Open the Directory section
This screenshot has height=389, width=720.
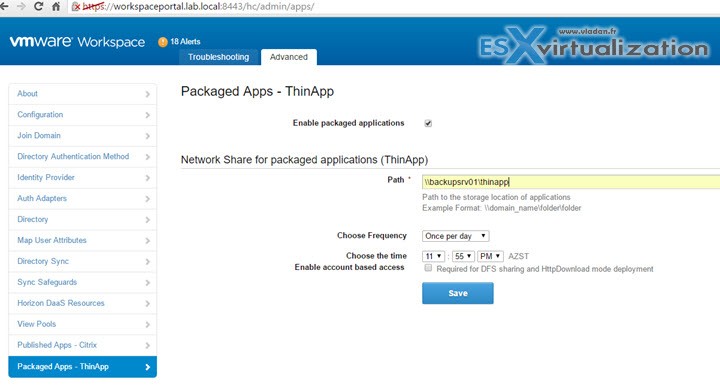(x=83, y=220)
